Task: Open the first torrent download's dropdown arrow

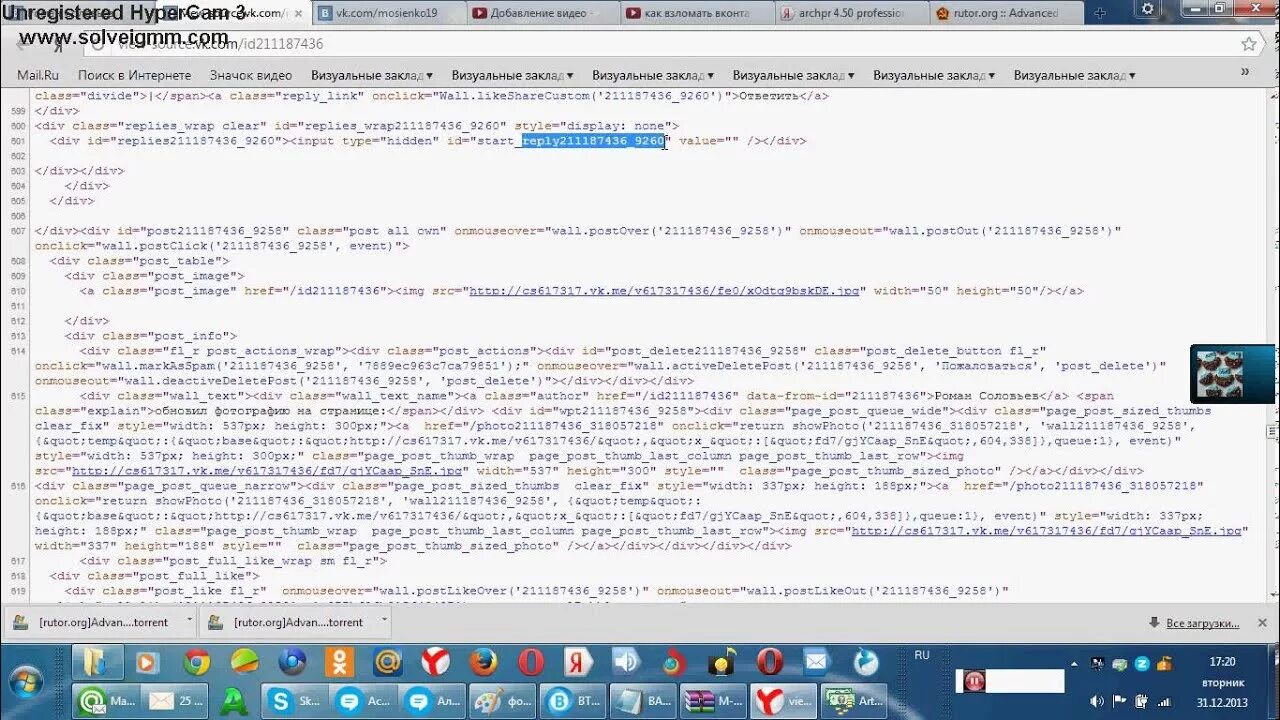Action: point(189,622)
